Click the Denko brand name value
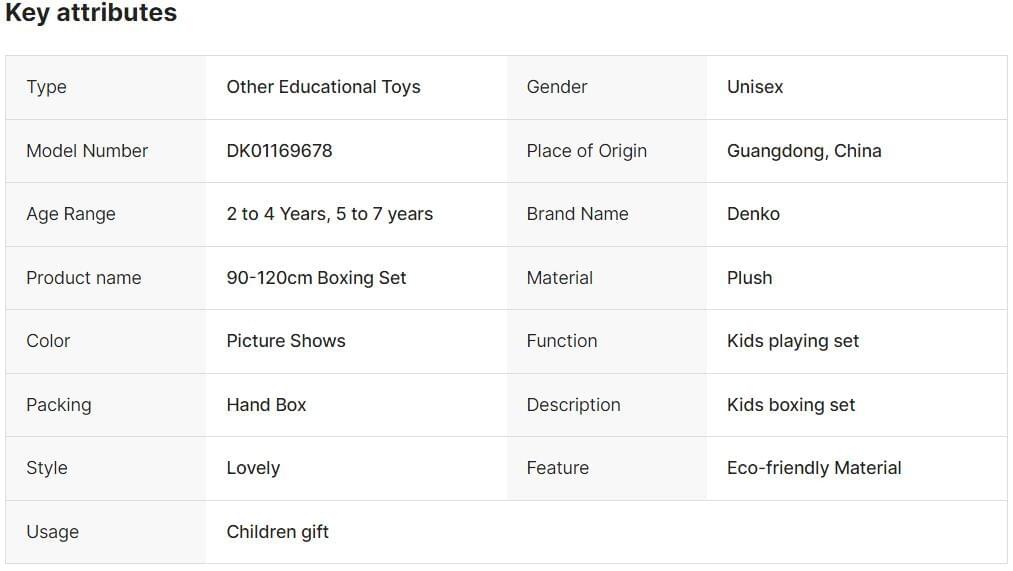This screenshot has height=571, width=1013. coord(753,214)
